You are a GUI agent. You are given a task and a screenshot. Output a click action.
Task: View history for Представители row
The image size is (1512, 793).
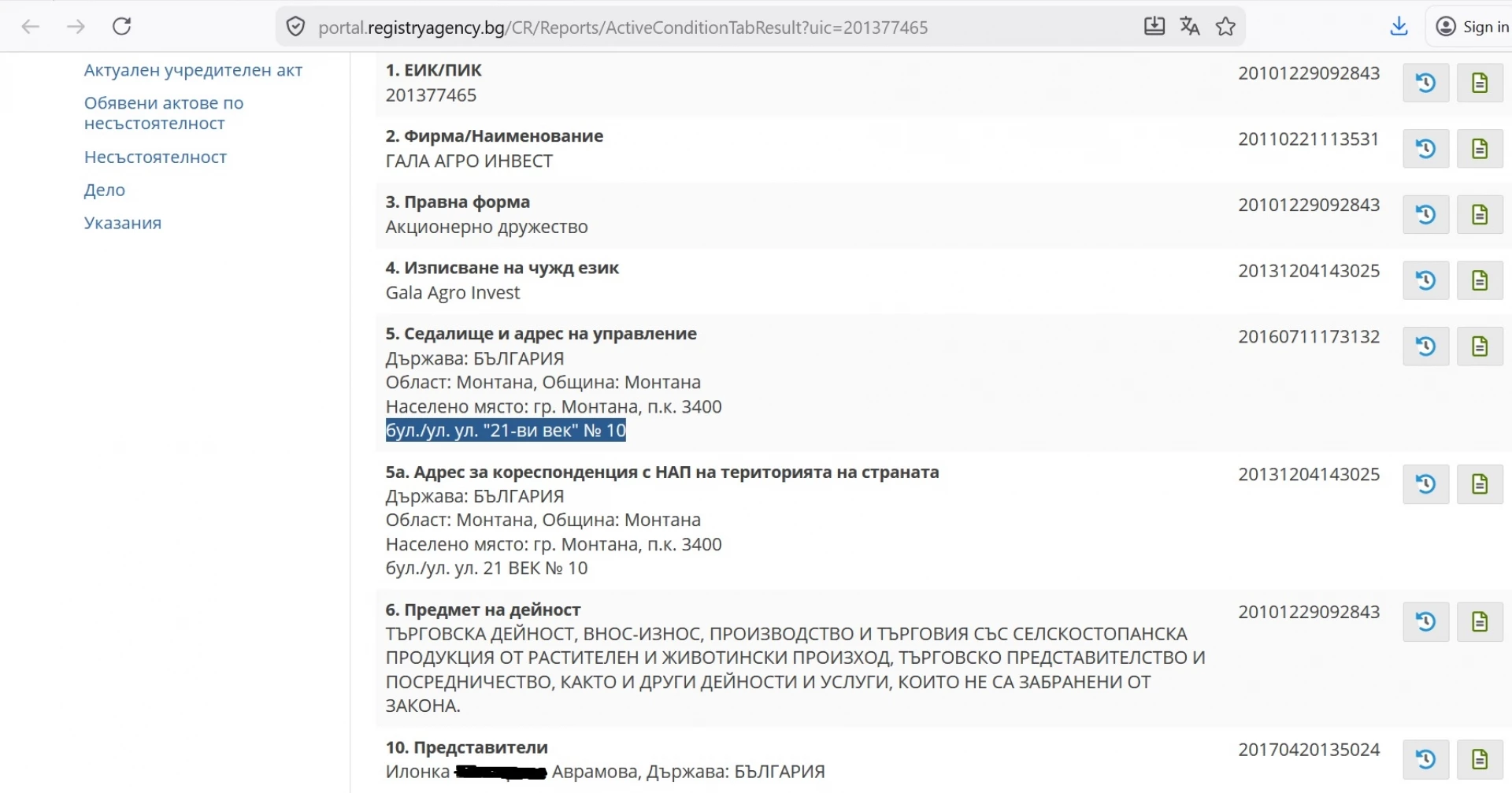[1425, 759]
